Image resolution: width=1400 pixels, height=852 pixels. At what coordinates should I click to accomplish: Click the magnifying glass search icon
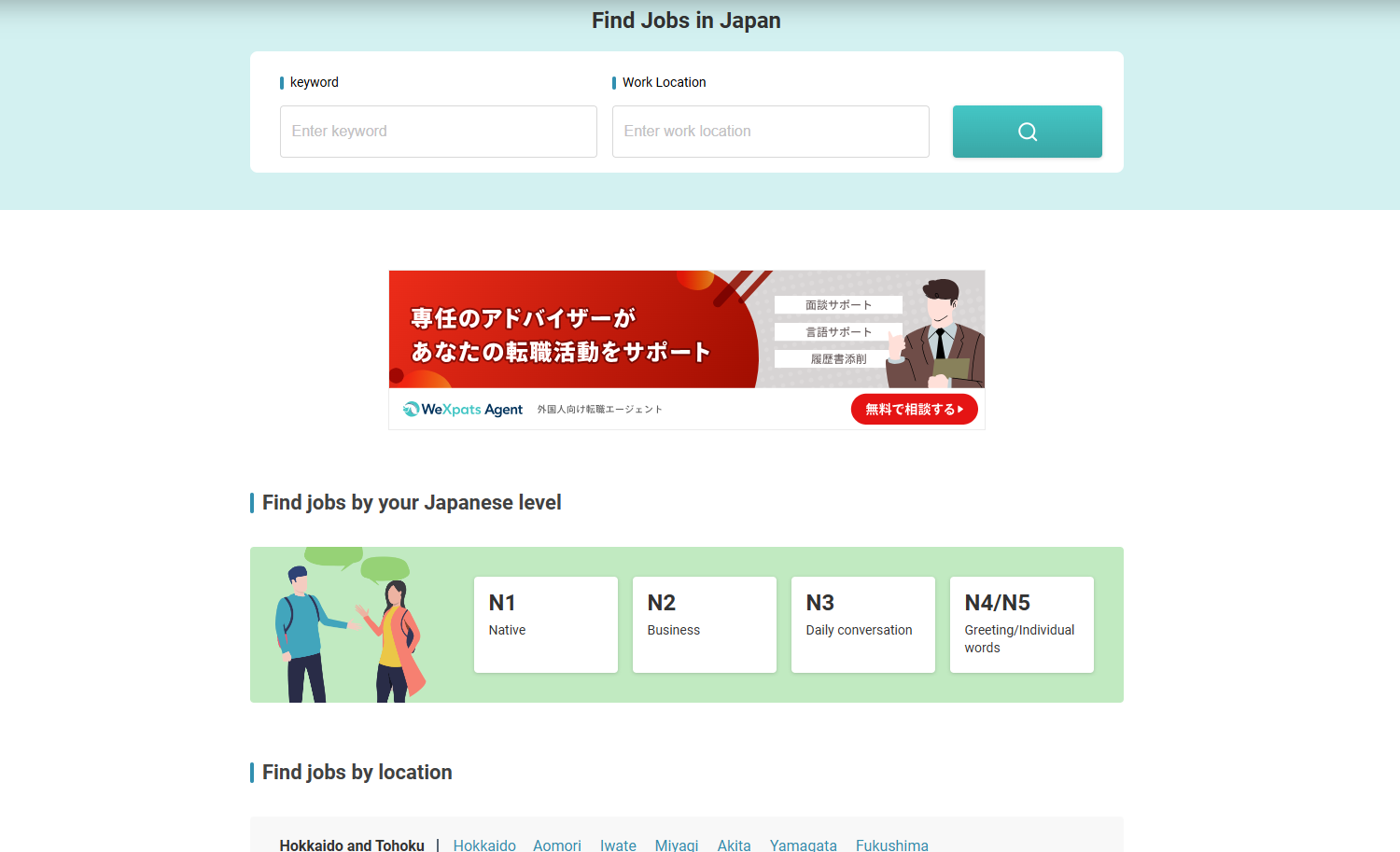point(1027,131)
